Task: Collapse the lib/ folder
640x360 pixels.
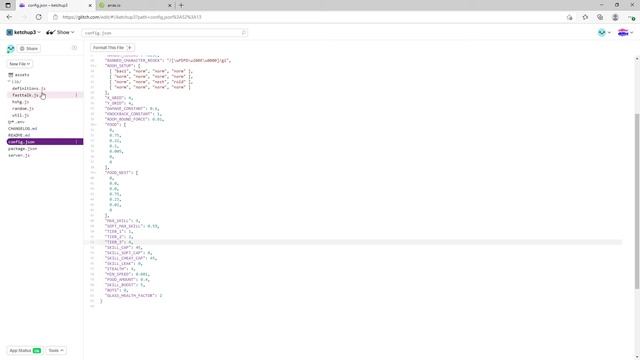Action: [x=15, y=82]
